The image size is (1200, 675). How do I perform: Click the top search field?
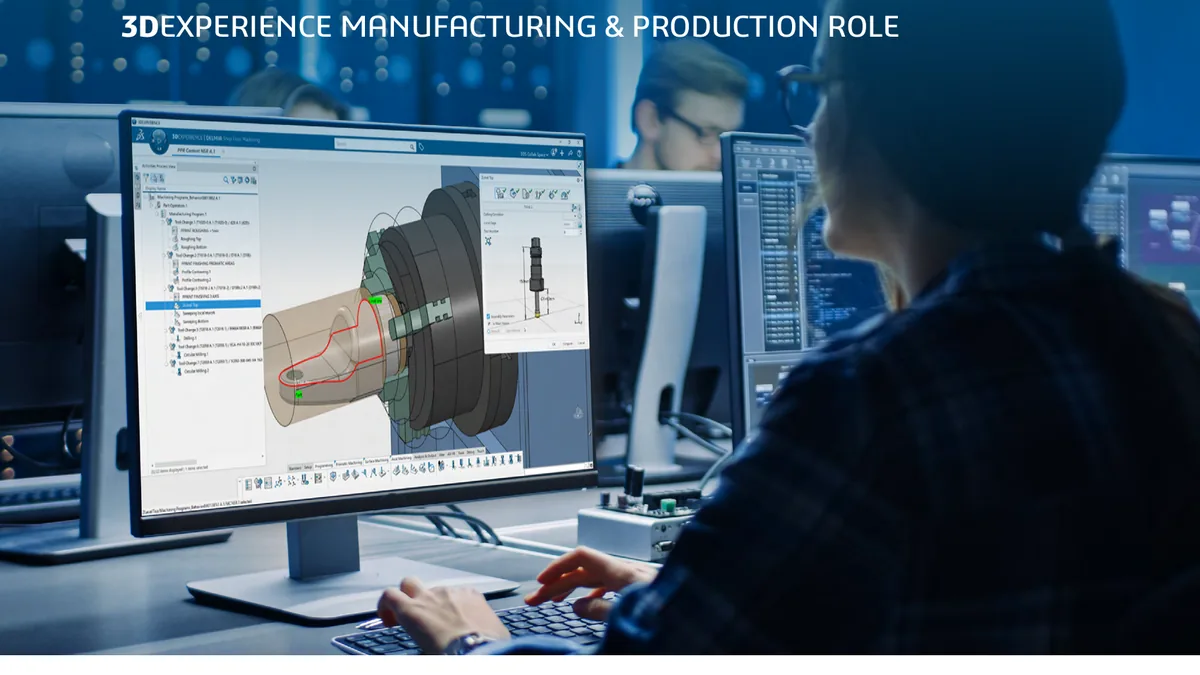[x=375, y=146]
